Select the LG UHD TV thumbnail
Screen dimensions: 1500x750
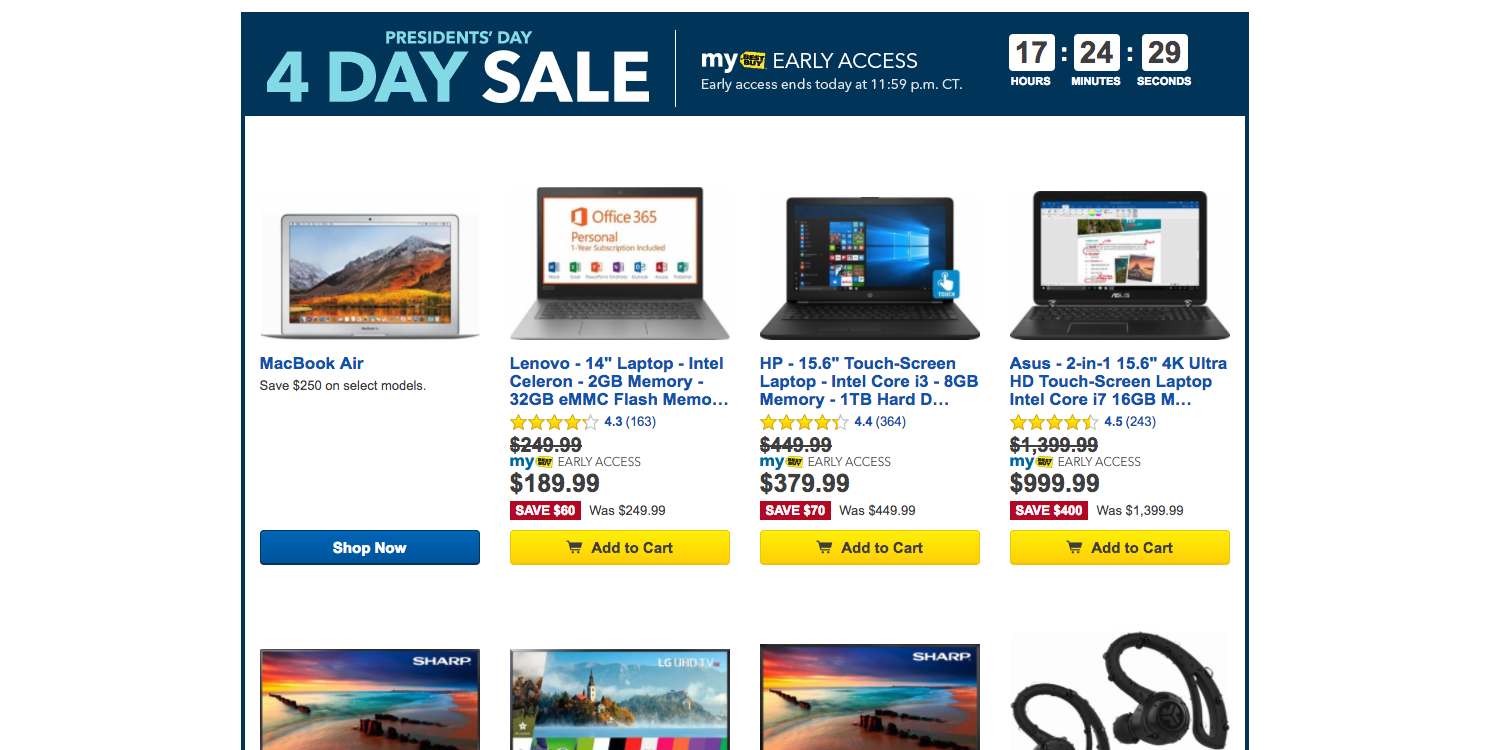tap(620, 699)
